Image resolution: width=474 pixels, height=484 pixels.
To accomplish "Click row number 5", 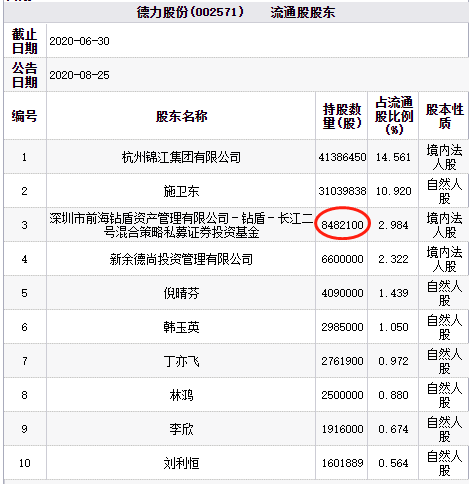I will [24, 293].
